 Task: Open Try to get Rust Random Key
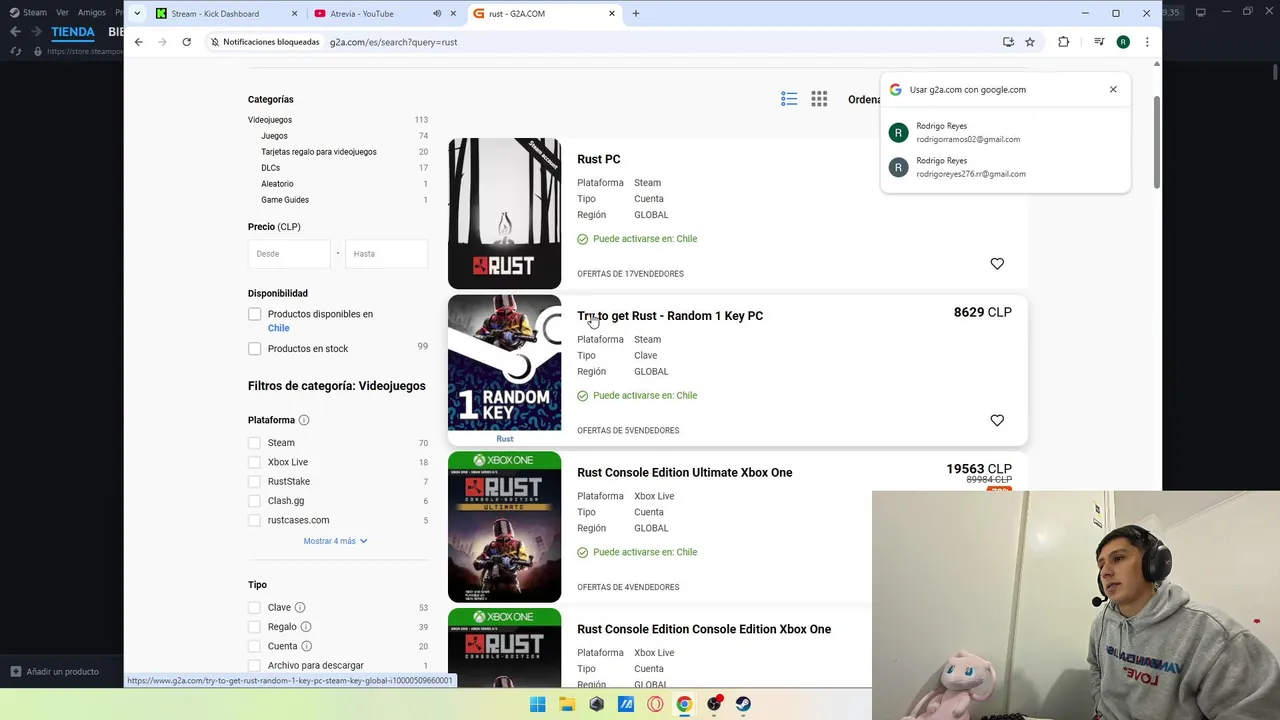670,316
